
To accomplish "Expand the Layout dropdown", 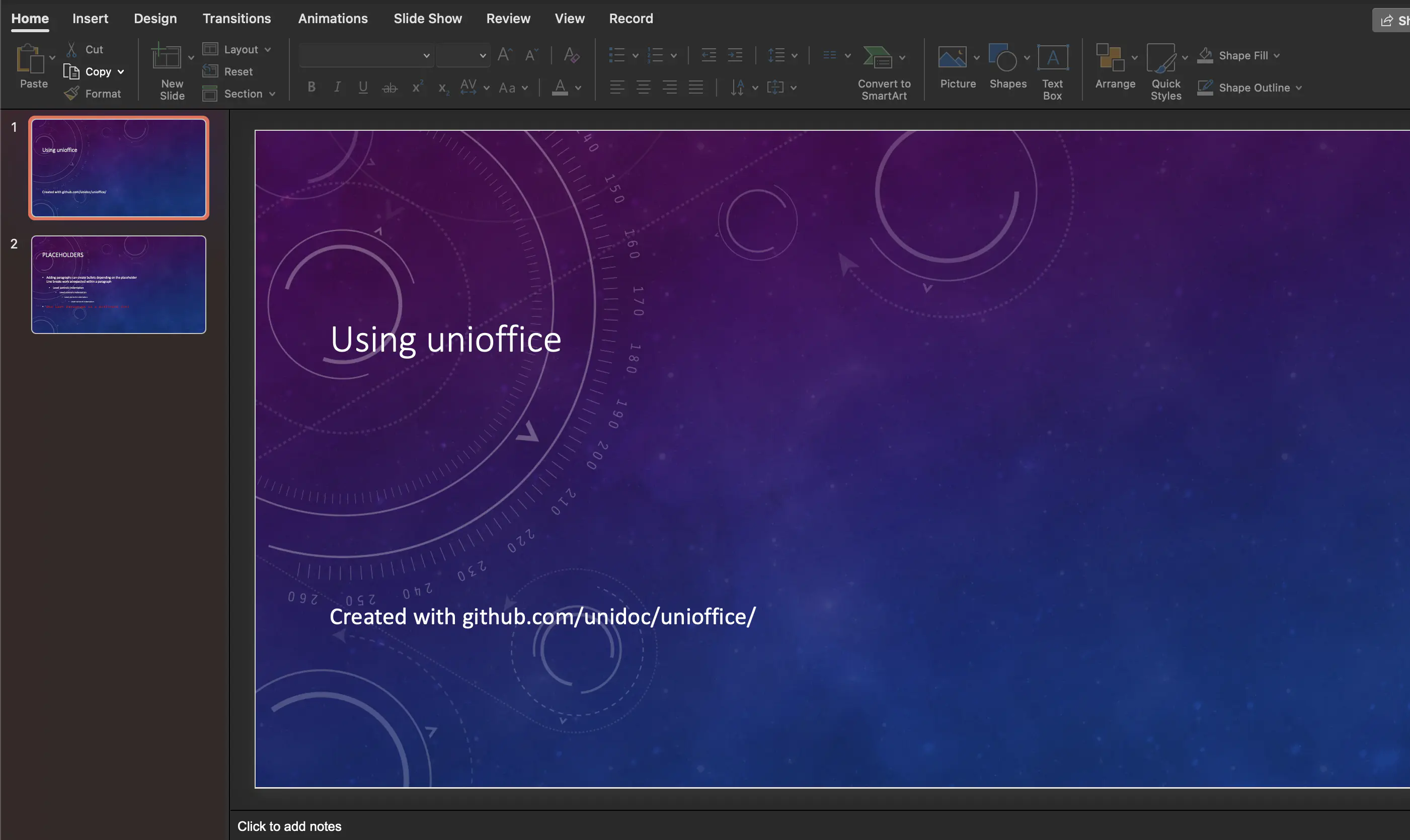I will pyautogui.click(x=267, y=50).
